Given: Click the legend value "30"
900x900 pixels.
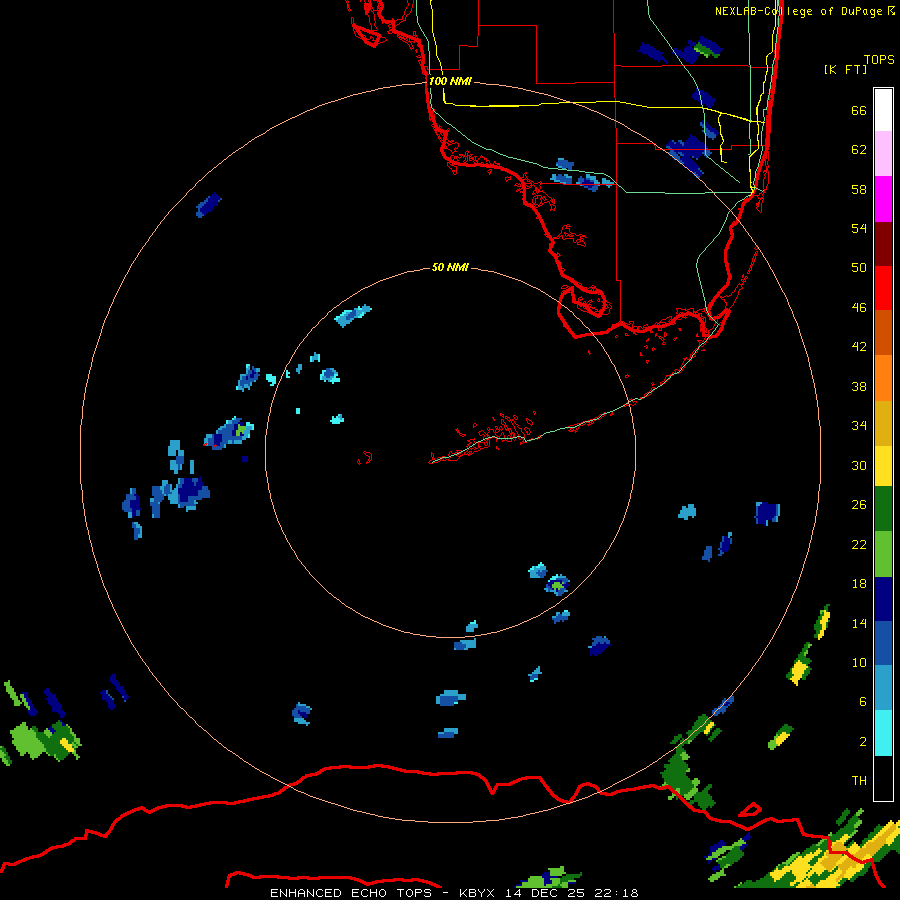Looking at the screenshot, I should (859, 465).
